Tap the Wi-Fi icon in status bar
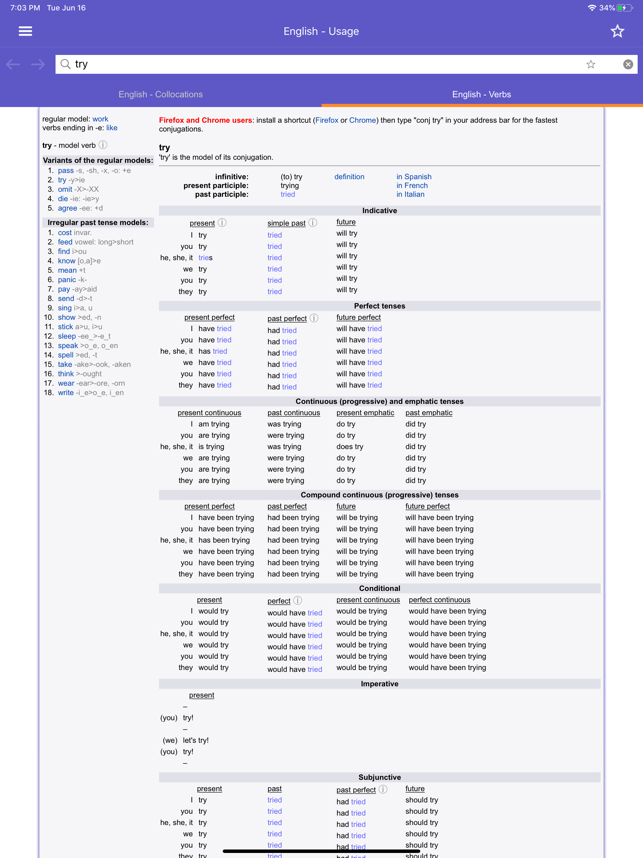Screen dimensions: 643x858 click(592, 8)
